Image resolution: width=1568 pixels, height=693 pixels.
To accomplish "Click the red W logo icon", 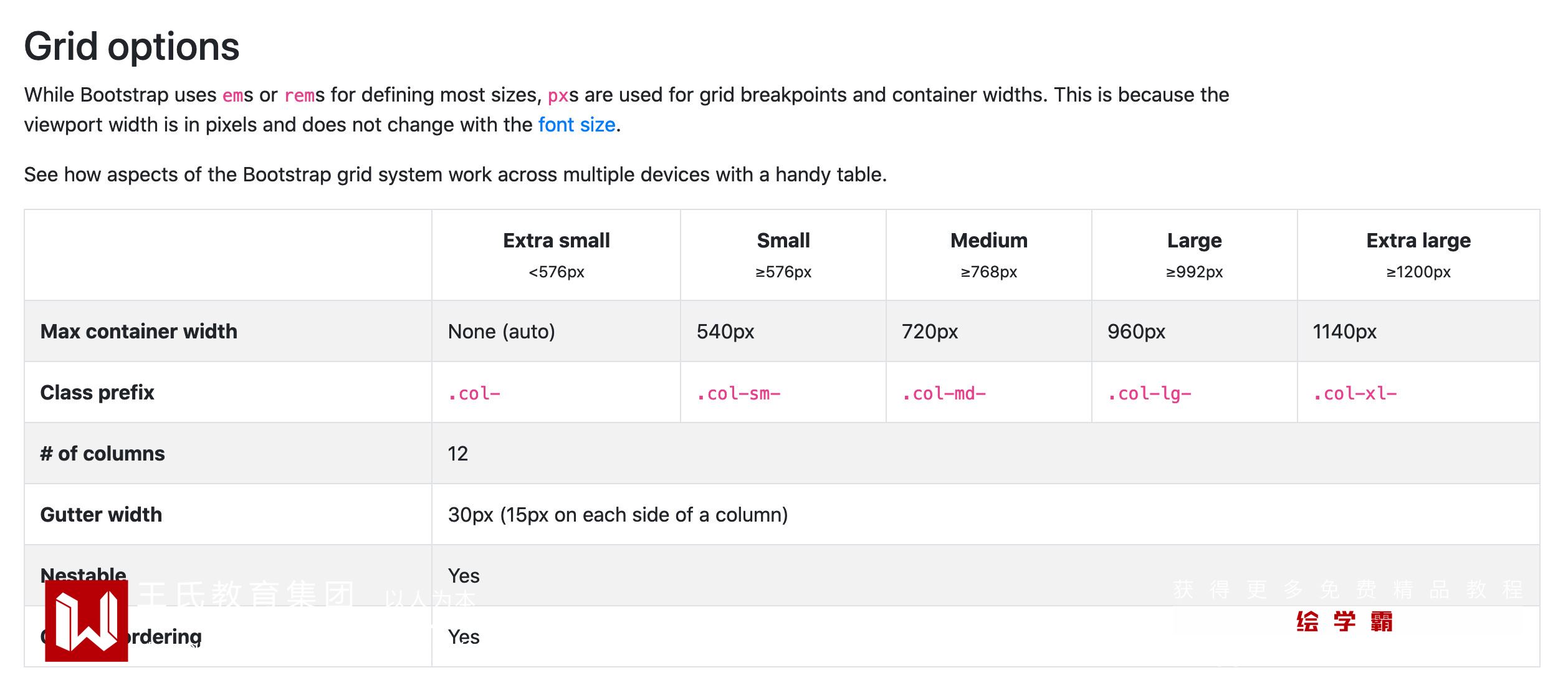I will tap(87, 621).
